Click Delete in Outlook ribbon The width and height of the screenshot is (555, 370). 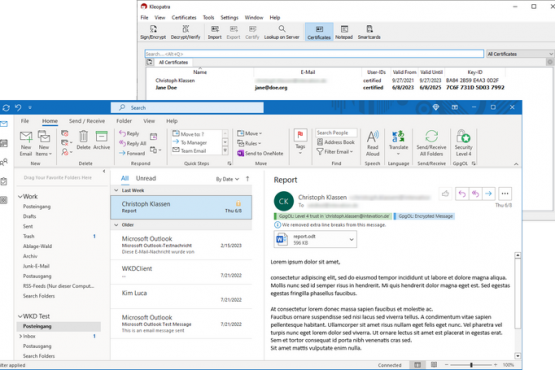[84, 140]
